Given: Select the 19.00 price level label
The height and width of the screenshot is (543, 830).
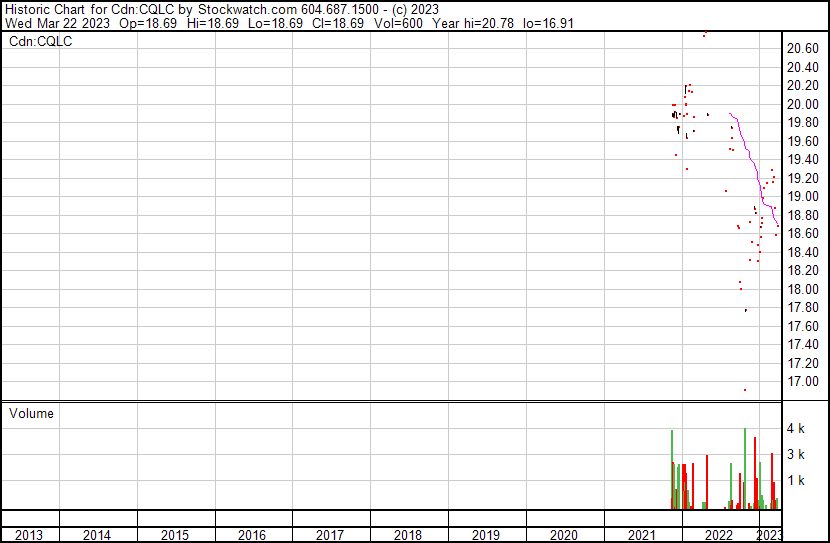Looking at the screenshot, I should pyautogui.click(x=805, y=196).
